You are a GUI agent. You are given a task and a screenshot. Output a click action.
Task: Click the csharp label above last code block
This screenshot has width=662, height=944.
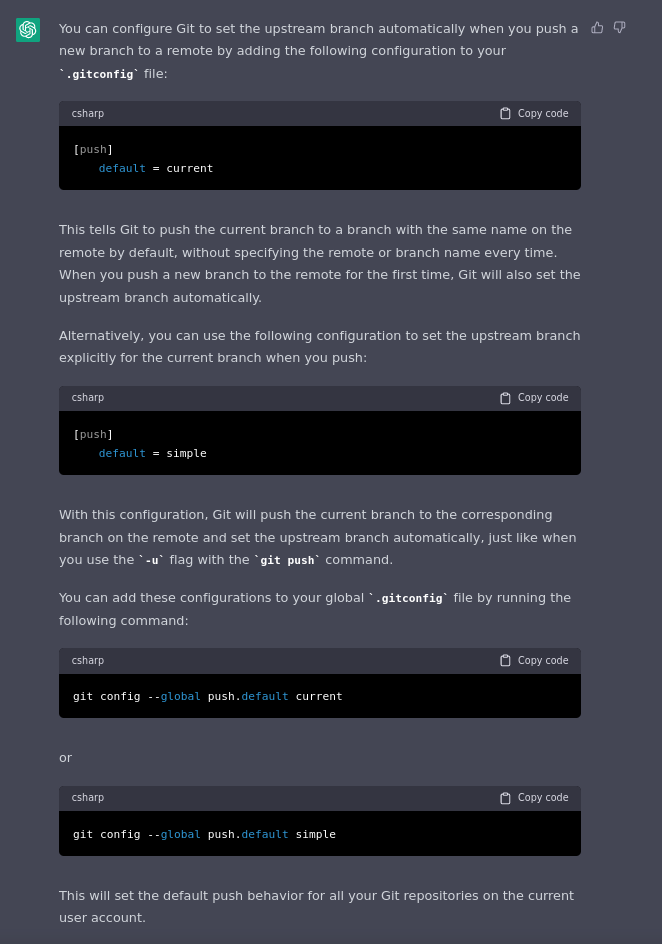[88, 798]
